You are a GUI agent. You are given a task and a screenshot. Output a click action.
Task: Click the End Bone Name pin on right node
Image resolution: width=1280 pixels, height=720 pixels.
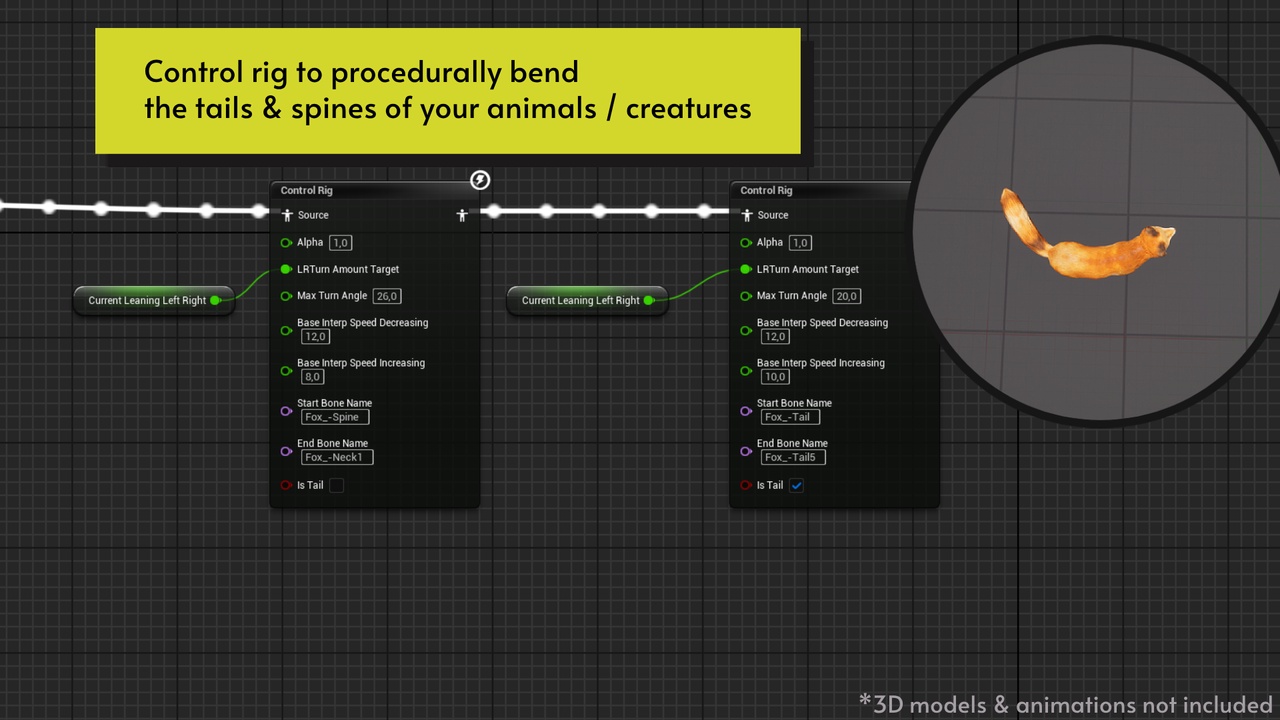click(746, 451)
